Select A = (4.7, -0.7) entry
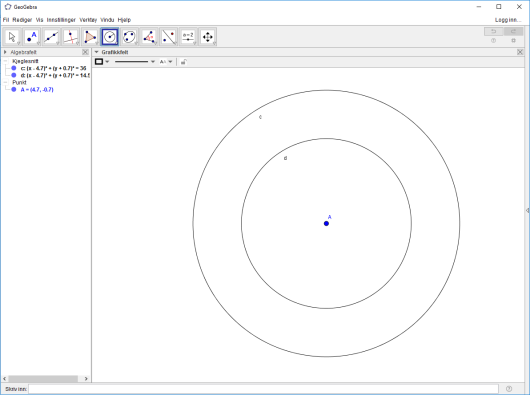Viewport: 530px width, 395px height. pos(37,90)
